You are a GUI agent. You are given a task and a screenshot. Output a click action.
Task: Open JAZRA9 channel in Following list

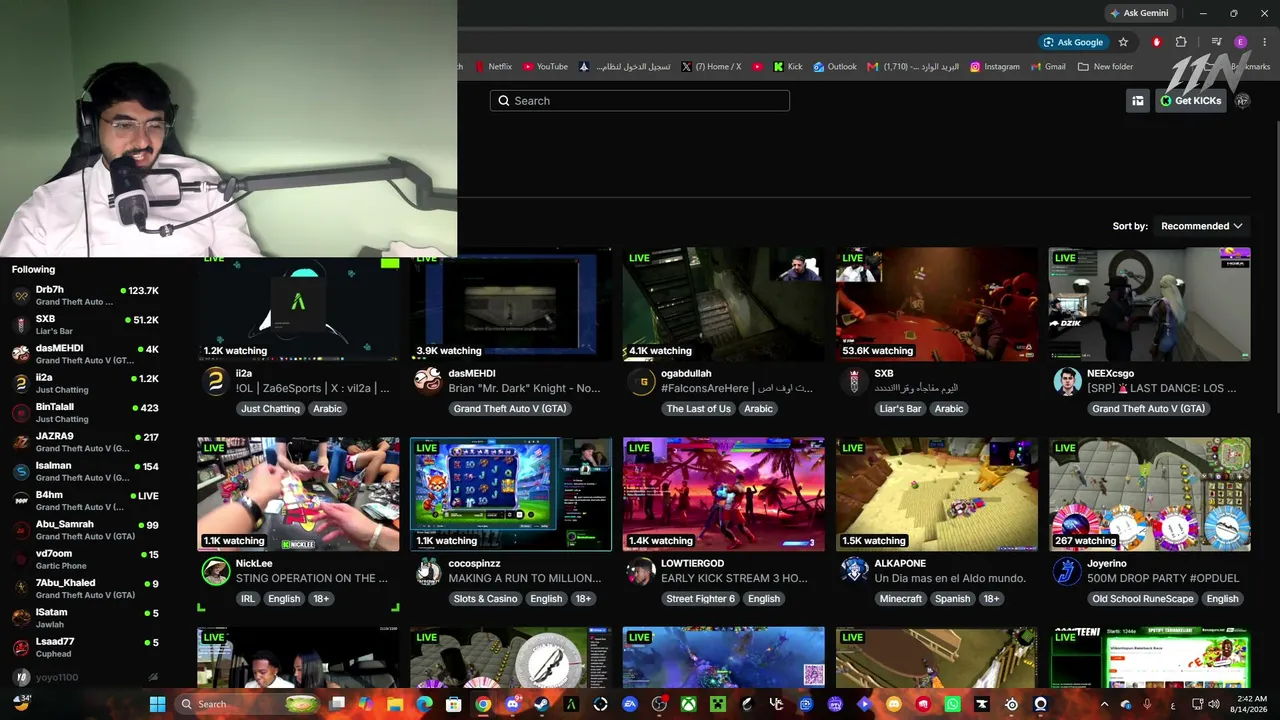pos(85,442)
